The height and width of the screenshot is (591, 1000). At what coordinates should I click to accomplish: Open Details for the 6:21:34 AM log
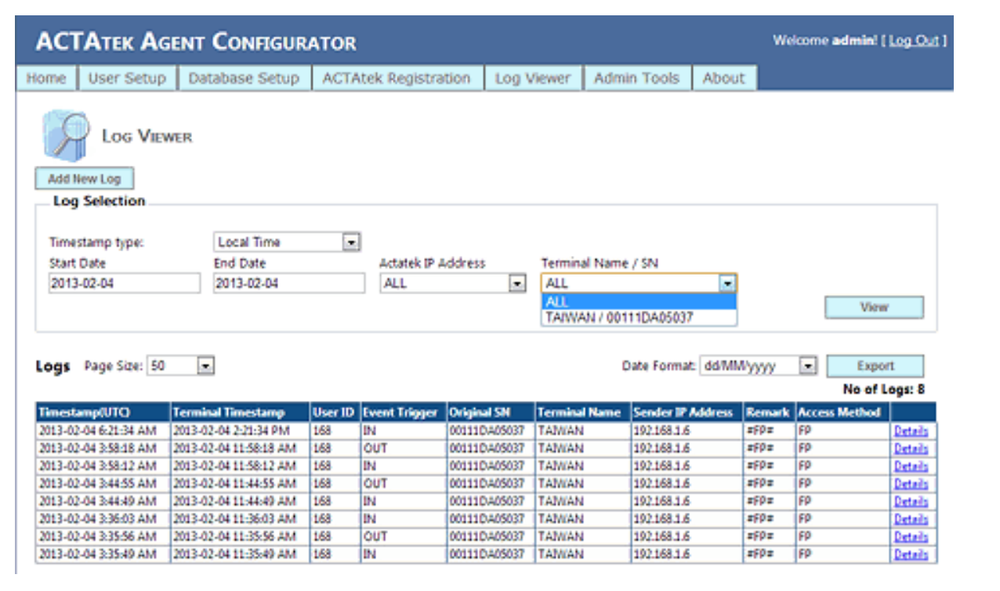[x=911, y=432]
